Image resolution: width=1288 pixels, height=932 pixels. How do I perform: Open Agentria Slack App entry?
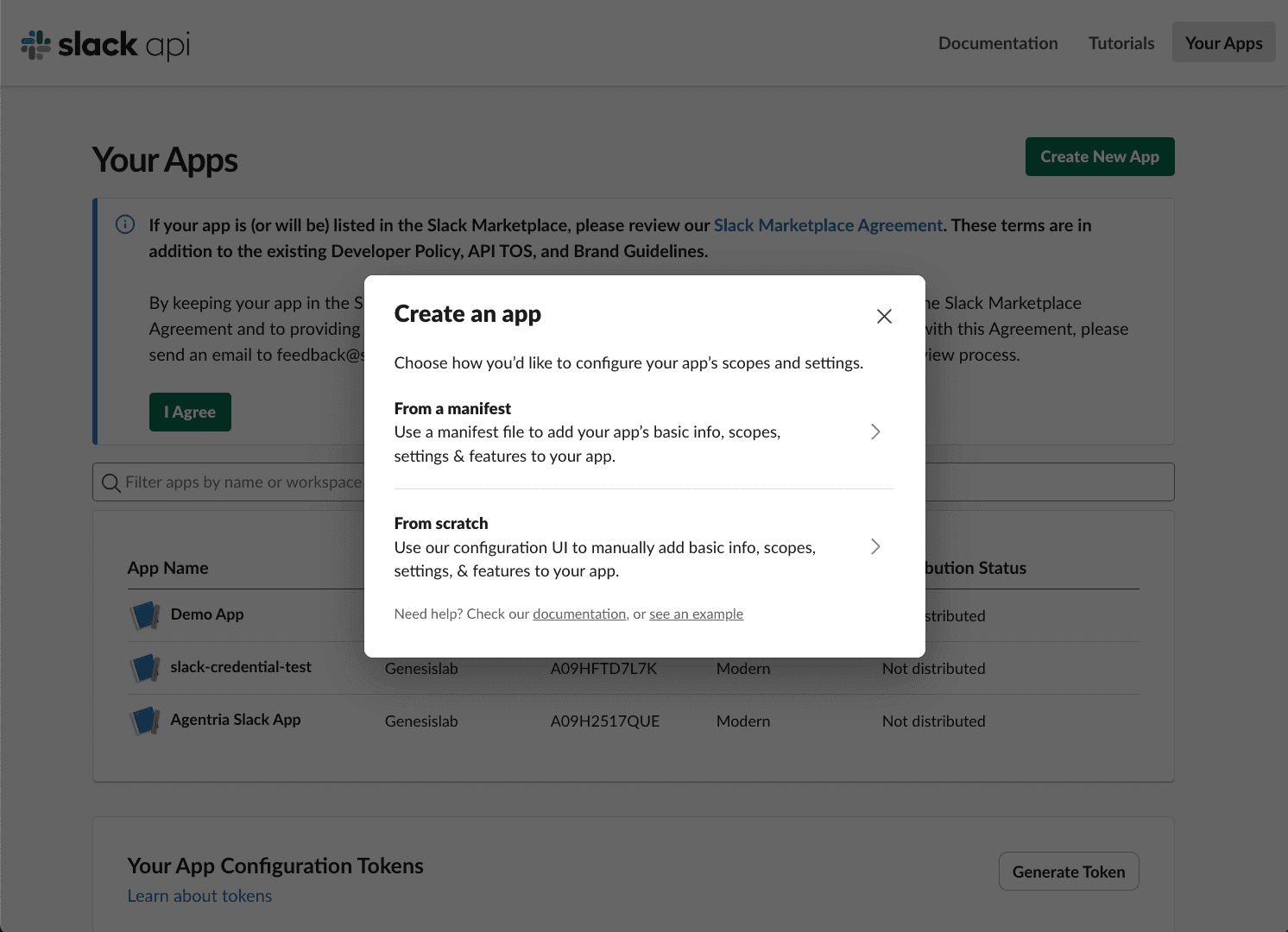236,720
